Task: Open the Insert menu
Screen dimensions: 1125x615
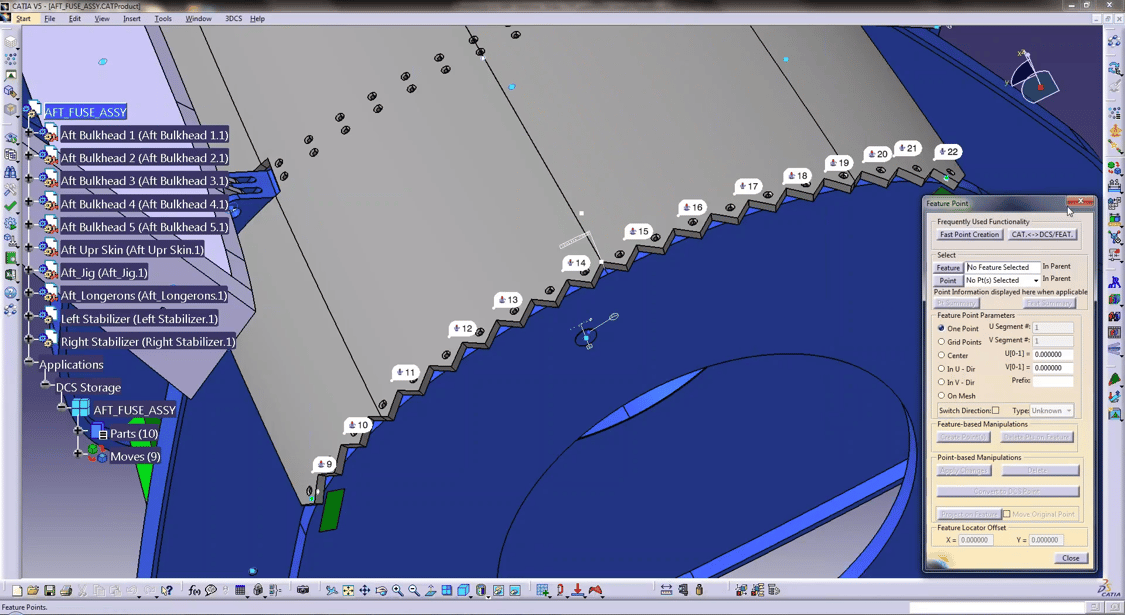Action: point(131,18)
